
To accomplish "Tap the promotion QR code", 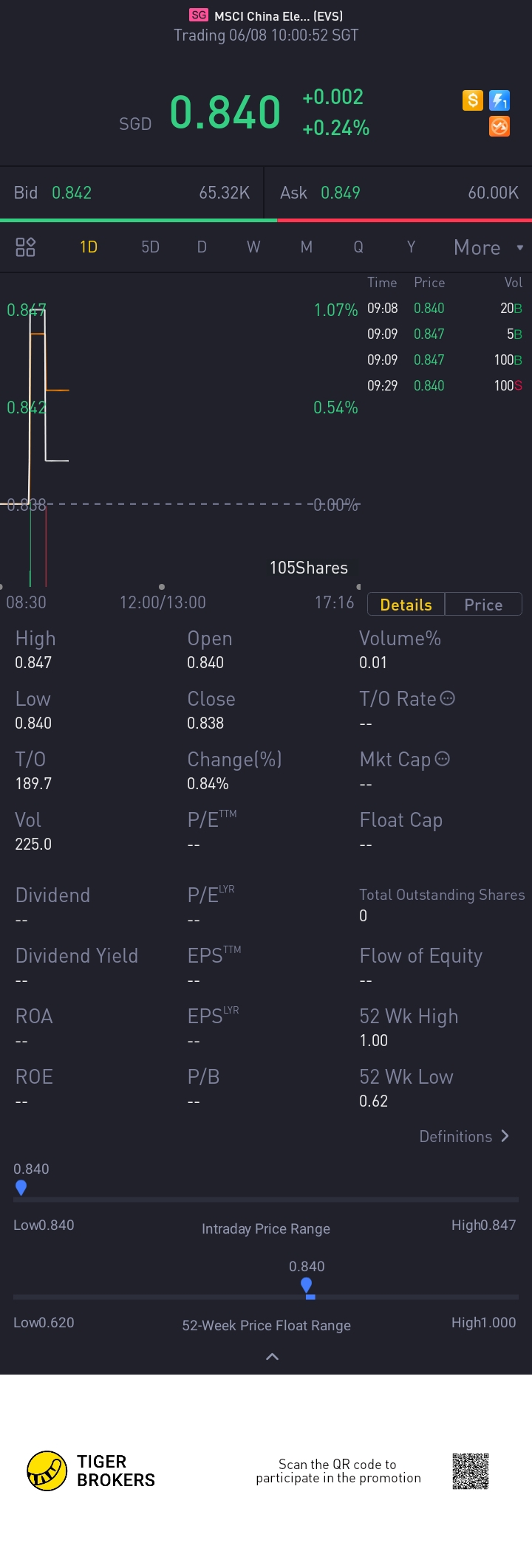I will click(x=471, y=1471).
